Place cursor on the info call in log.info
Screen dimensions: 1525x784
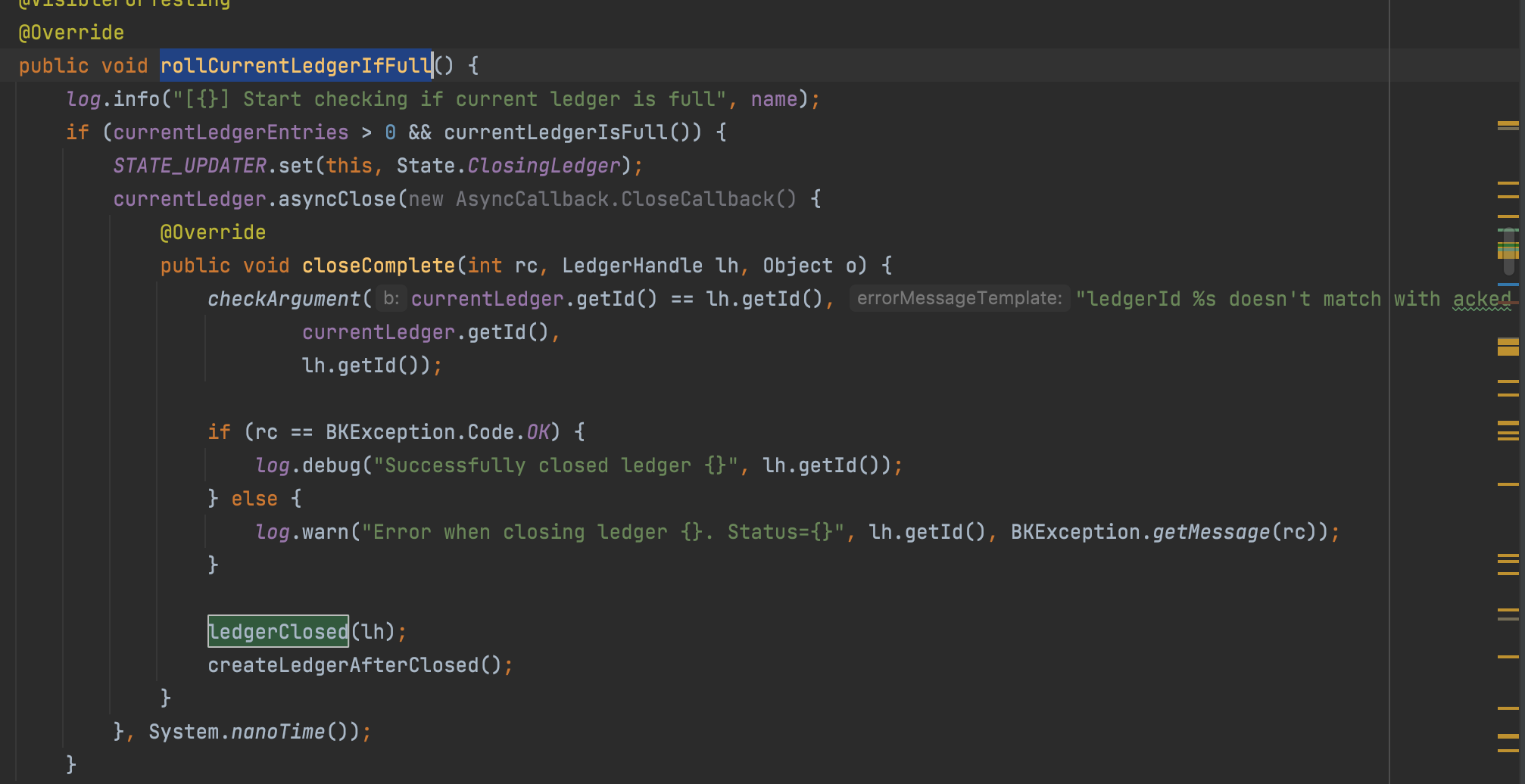pos(137,99)
